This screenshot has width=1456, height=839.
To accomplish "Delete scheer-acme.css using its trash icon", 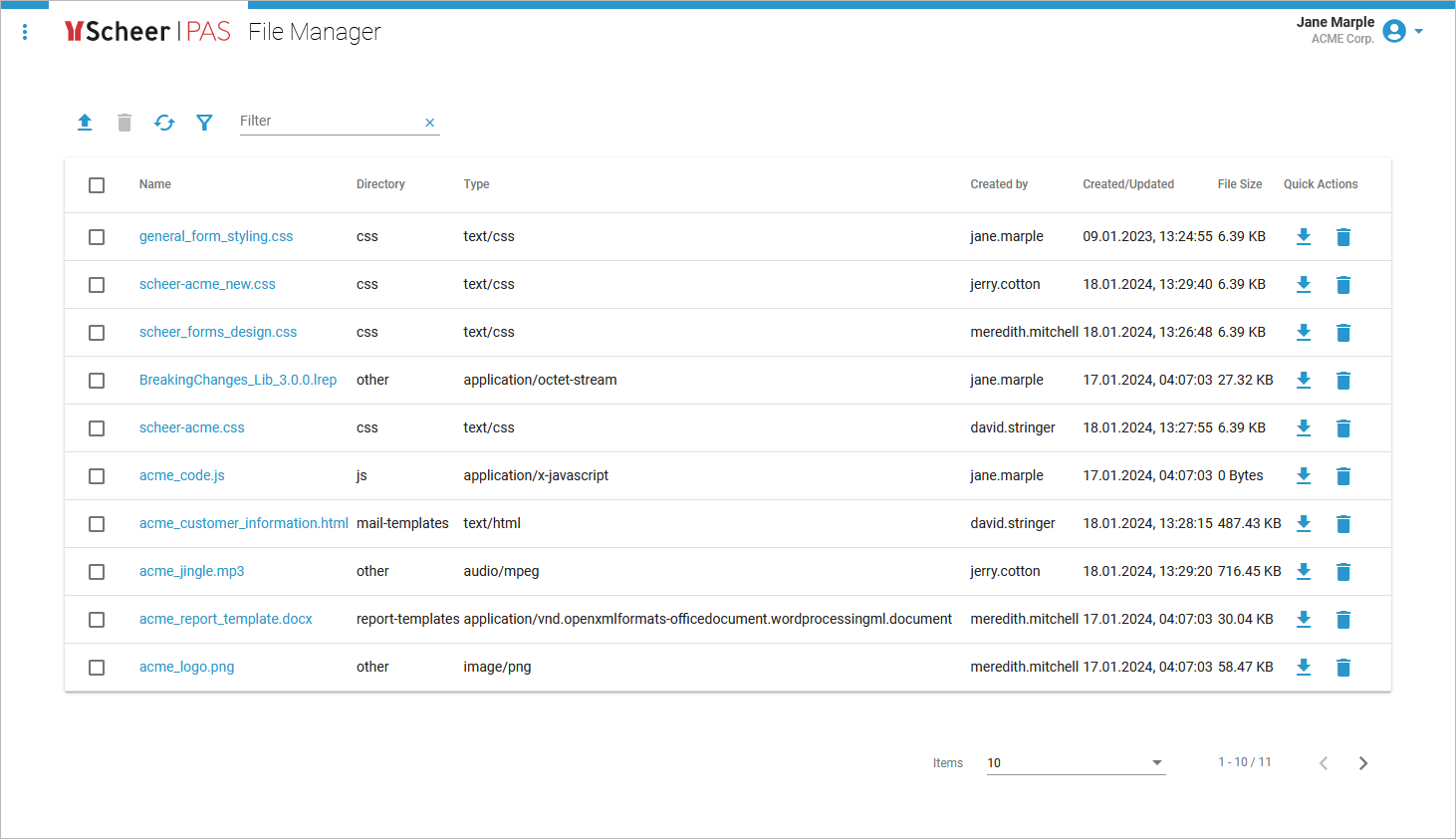I will coord(1343,427).
